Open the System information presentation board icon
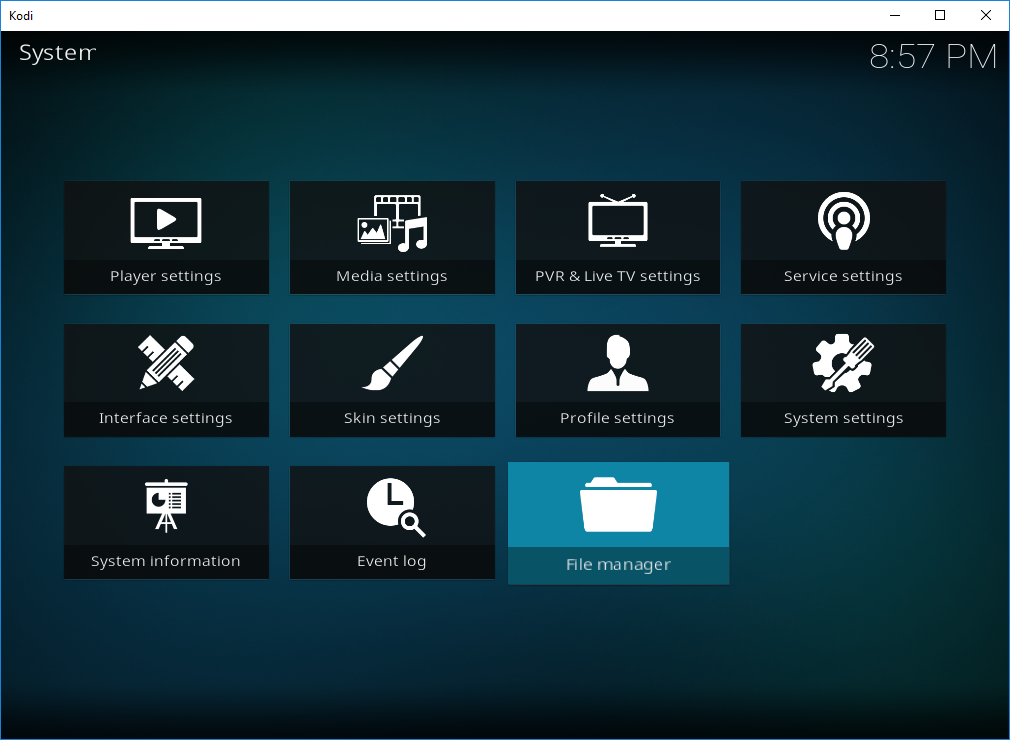1010x740 pixels. [166, 506]
